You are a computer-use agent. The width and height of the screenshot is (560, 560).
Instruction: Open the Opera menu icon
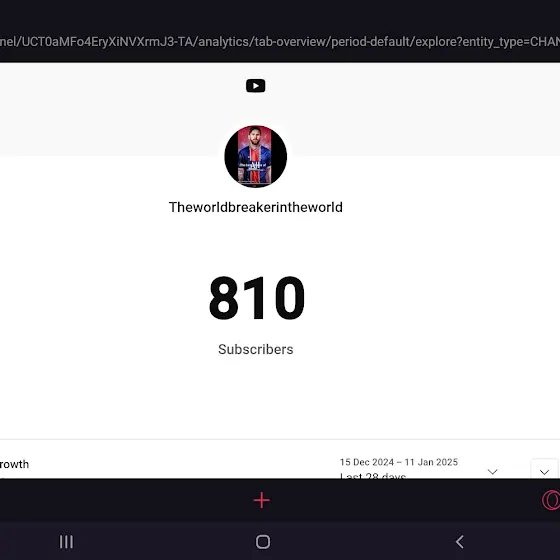(551, 500)
